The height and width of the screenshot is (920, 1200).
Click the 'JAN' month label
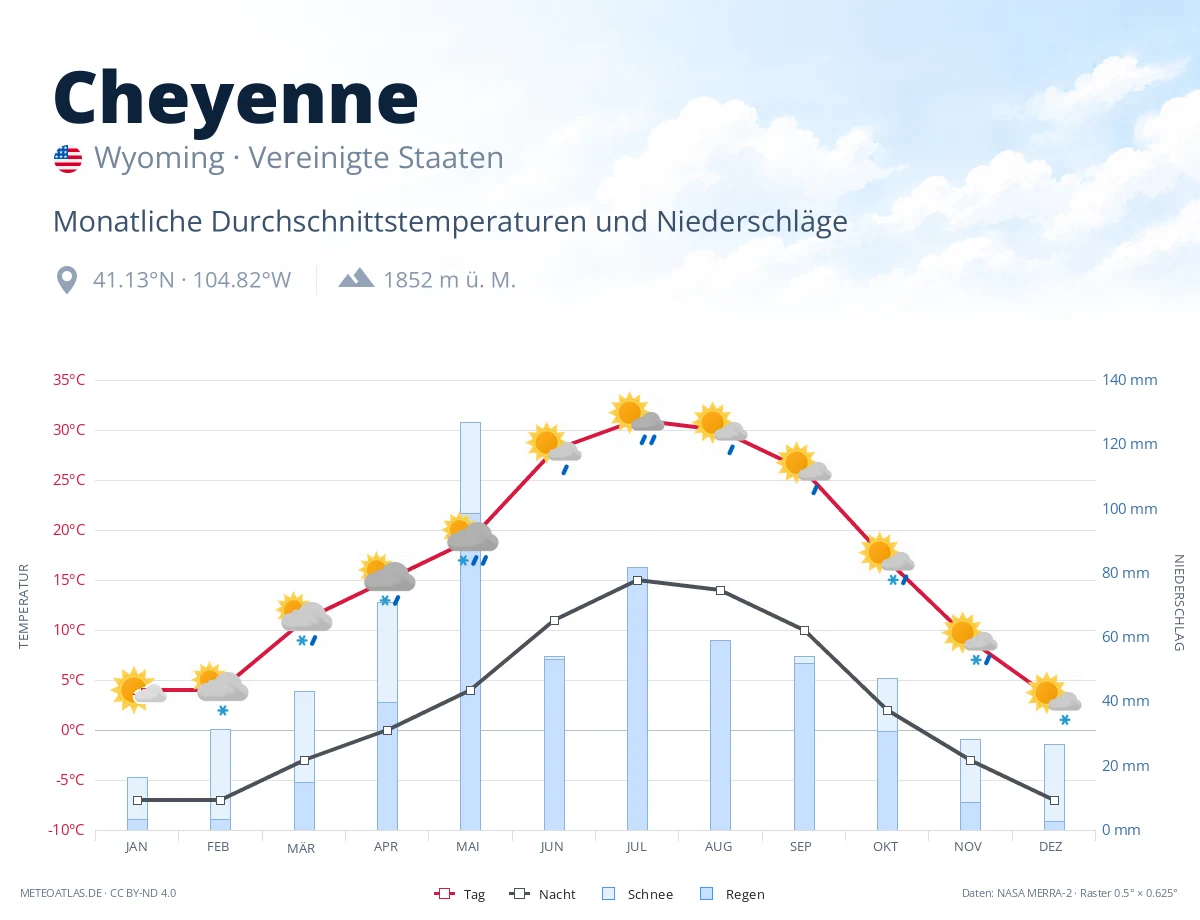137,846
